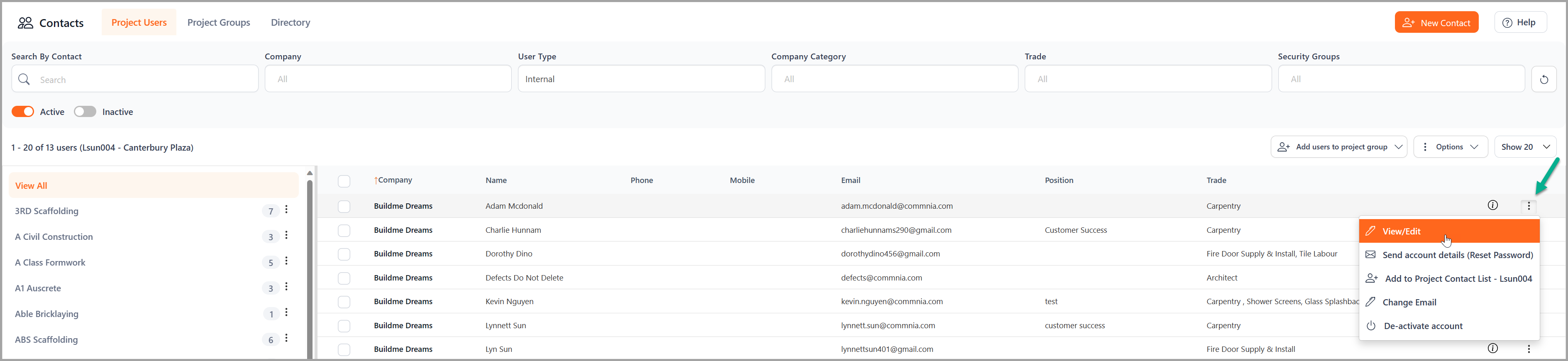Switch to Project Groups tab
Image resolution: width=1568 pixels, height=361 pixels.
219,22
